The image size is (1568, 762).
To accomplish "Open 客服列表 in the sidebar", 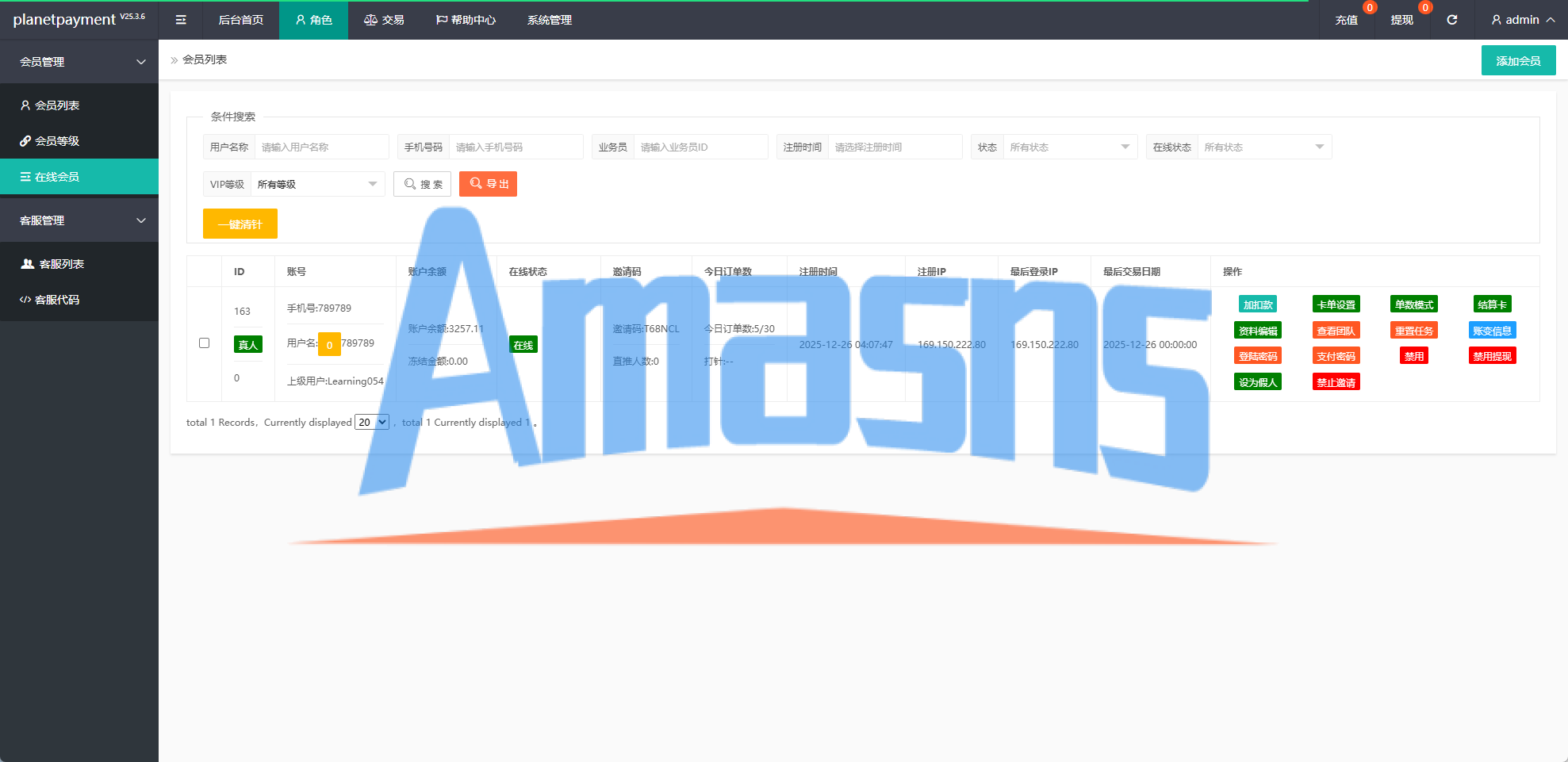I will point(79,264).
